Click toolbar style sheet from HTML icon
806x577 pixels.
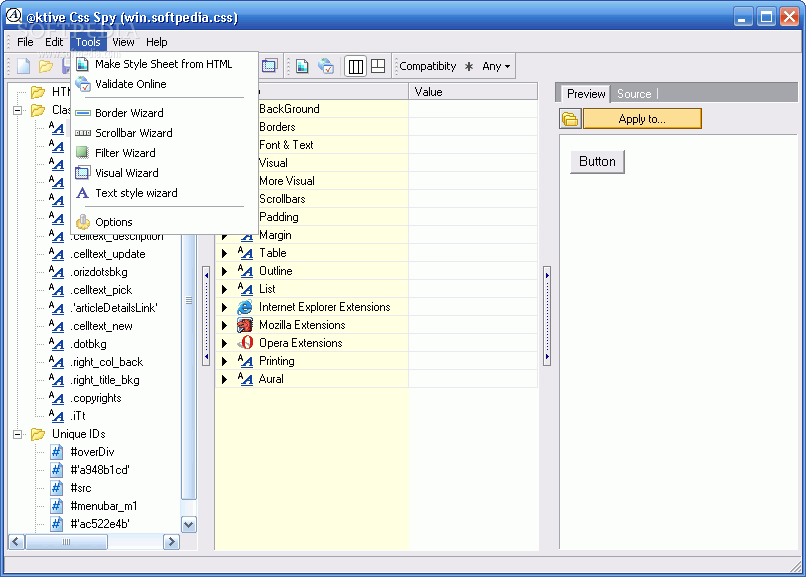pos(302,66)
